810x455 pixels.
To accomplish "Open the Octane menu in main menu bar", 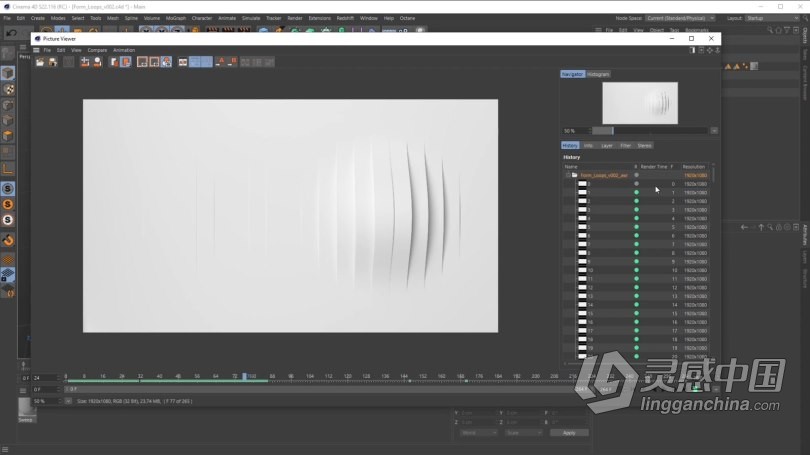I will click(407, 18).
